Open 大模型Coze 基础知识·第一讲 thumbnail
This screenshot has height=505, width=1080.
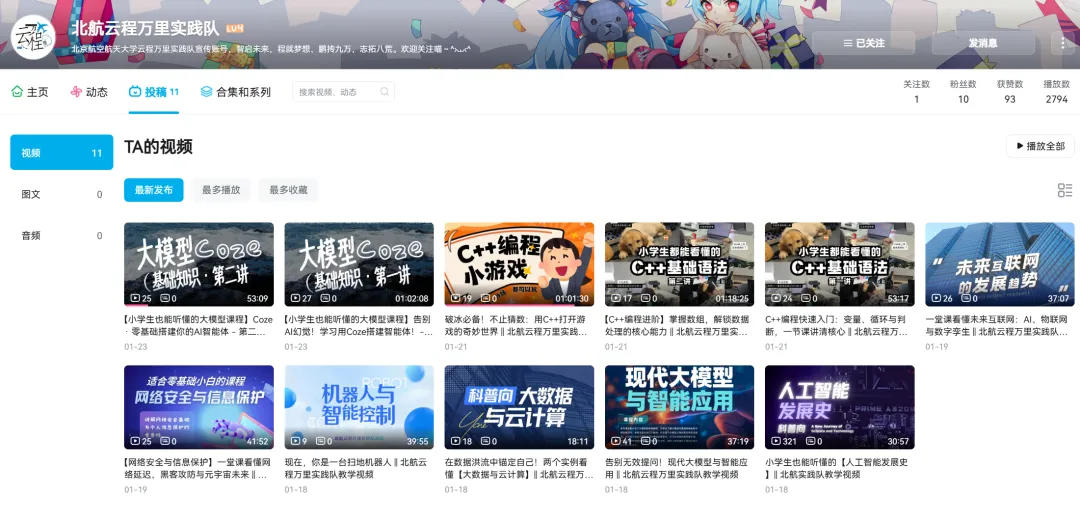(x=359, y=264)
